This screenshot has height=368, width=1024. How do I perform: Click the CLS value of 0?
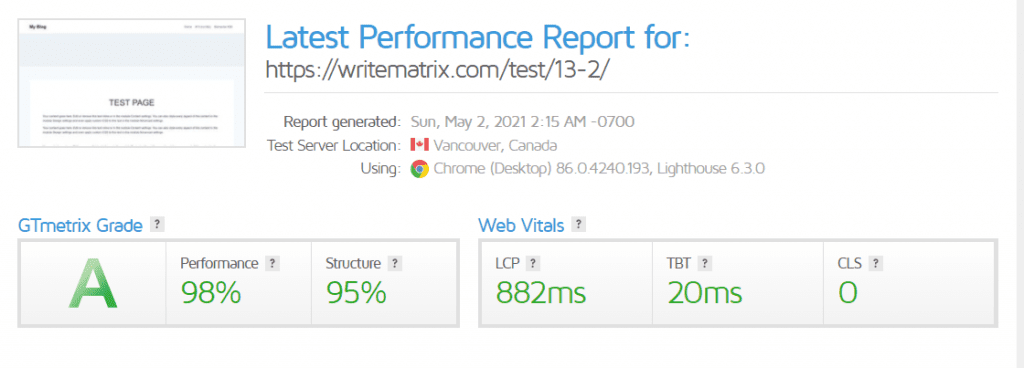point(848,293)
